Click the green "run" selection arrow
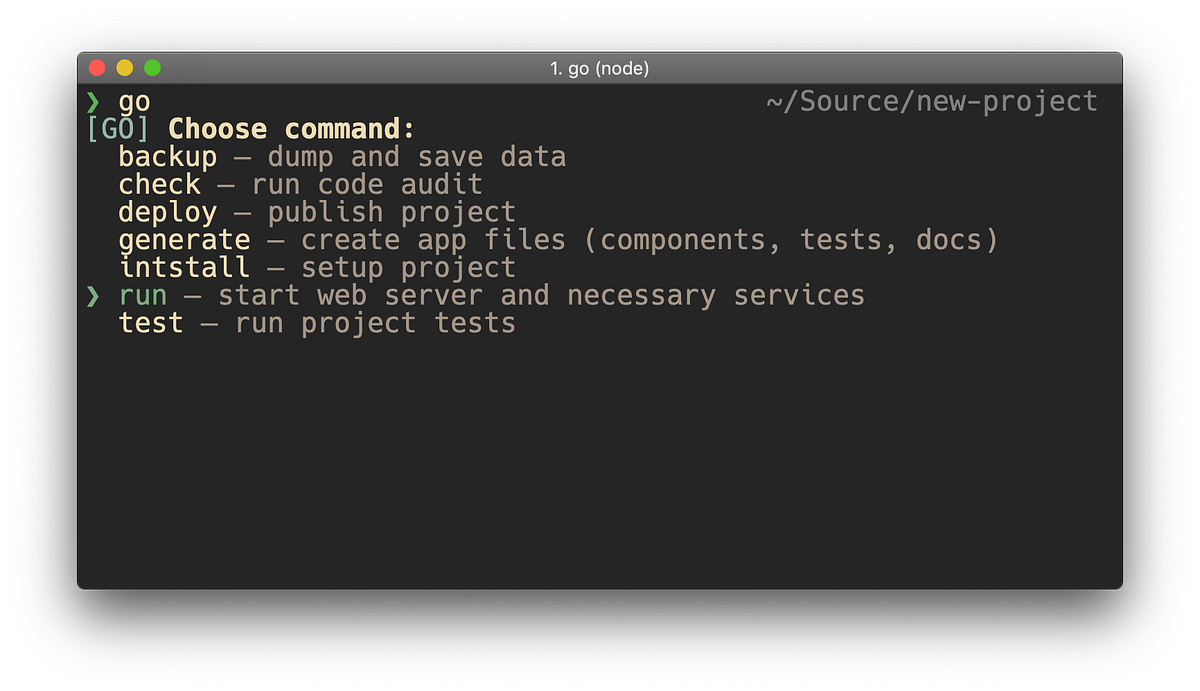The image size is (1200, 691). tap(94, 295)
